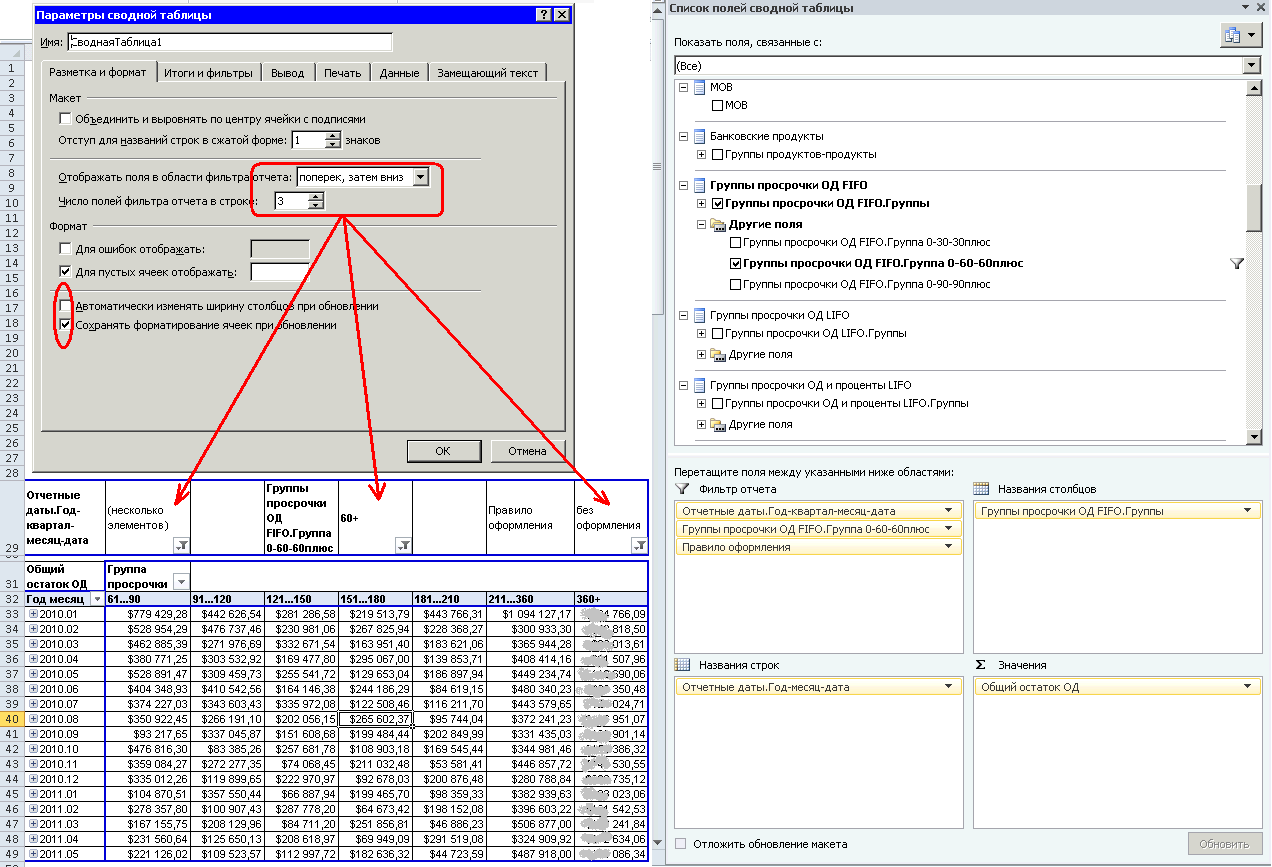The height and width of the screenshot is (867, 1272).
Task: Click 'Группы просрочки ОД FIFO.Группы' column field pill
Action: point(1117,511)
